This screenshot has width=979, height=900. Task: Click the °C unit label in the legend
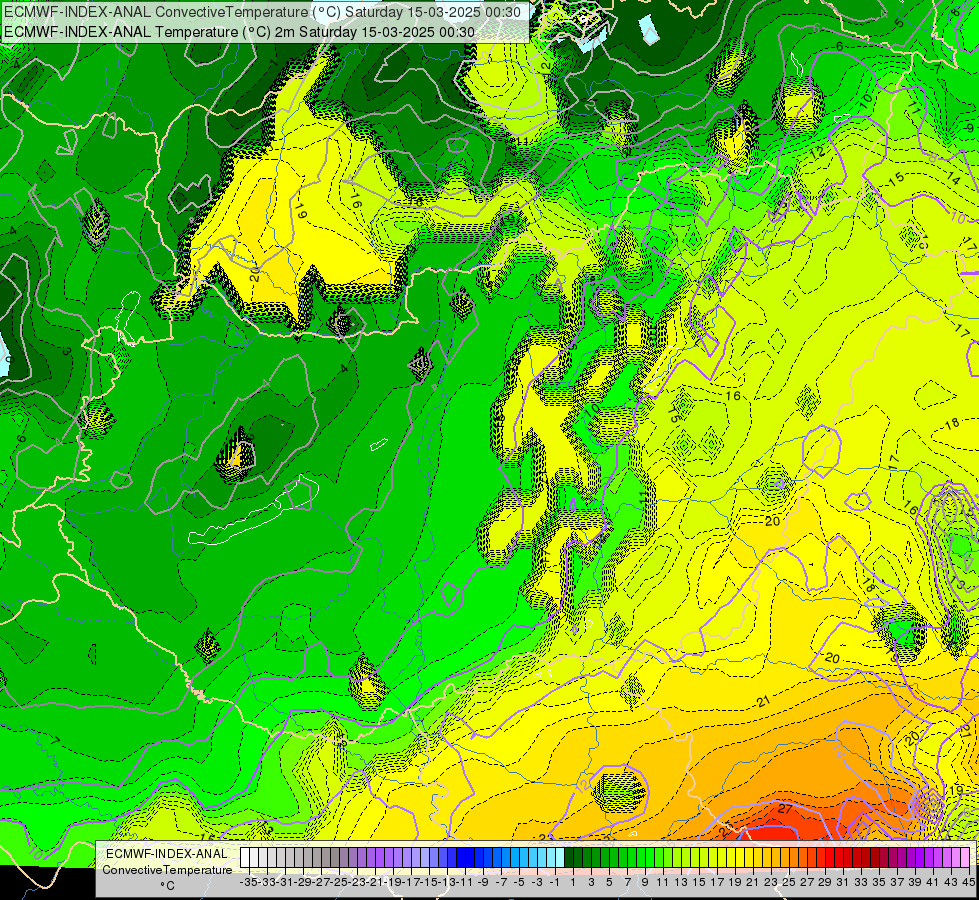point(167,886)
